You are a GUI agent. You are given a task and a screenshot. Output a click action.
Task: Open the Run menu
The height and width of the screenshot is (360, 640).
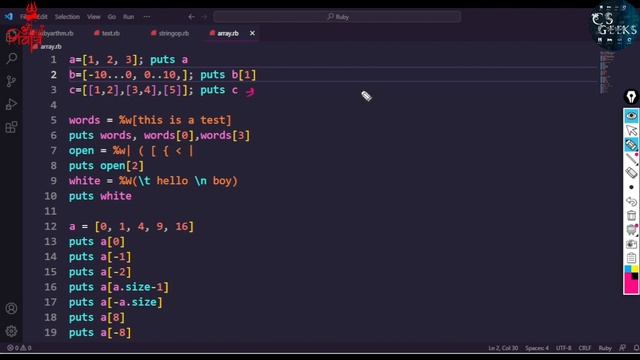(x=129, y=17)
